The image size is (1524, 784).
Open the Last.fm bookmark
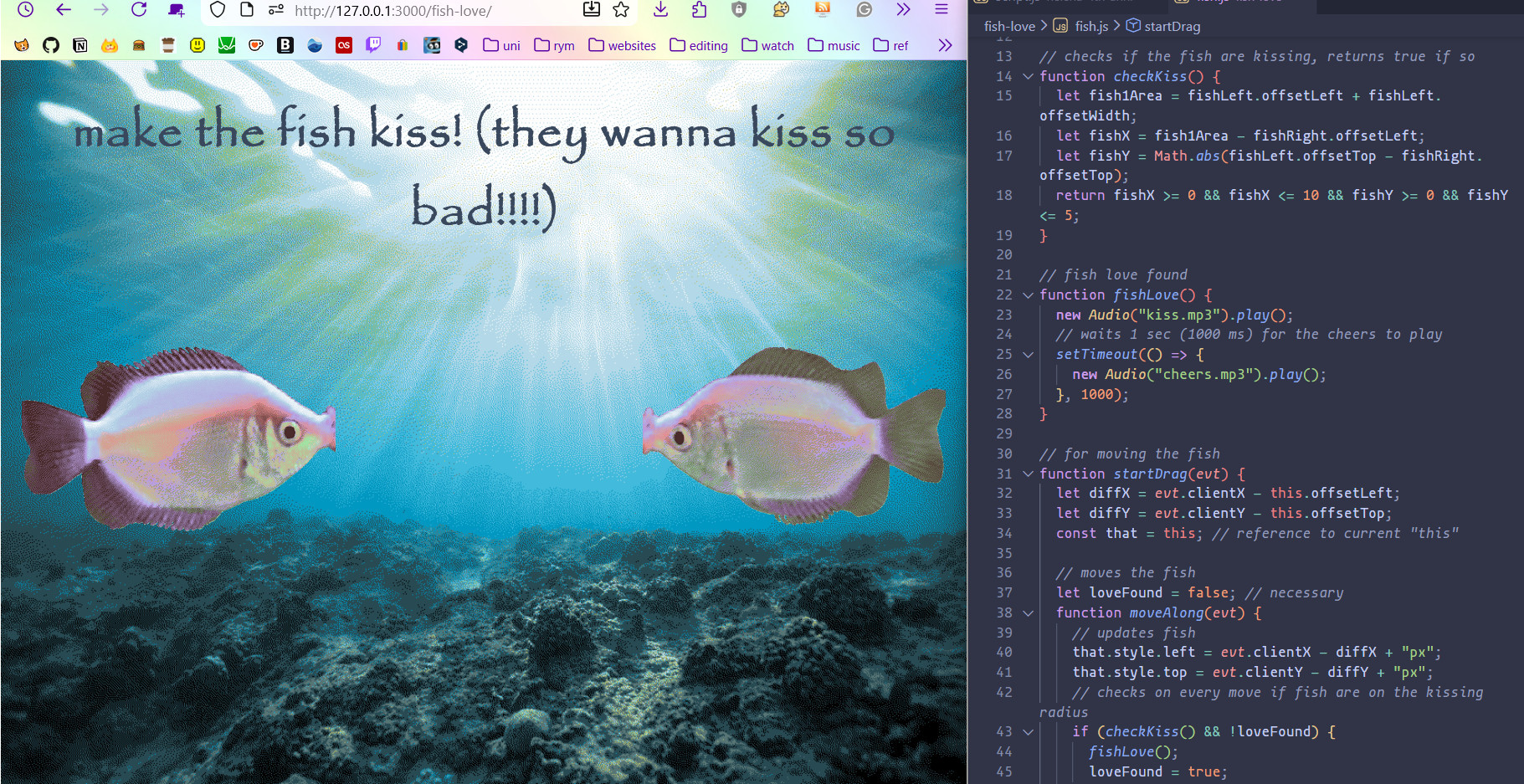(344, 45)
